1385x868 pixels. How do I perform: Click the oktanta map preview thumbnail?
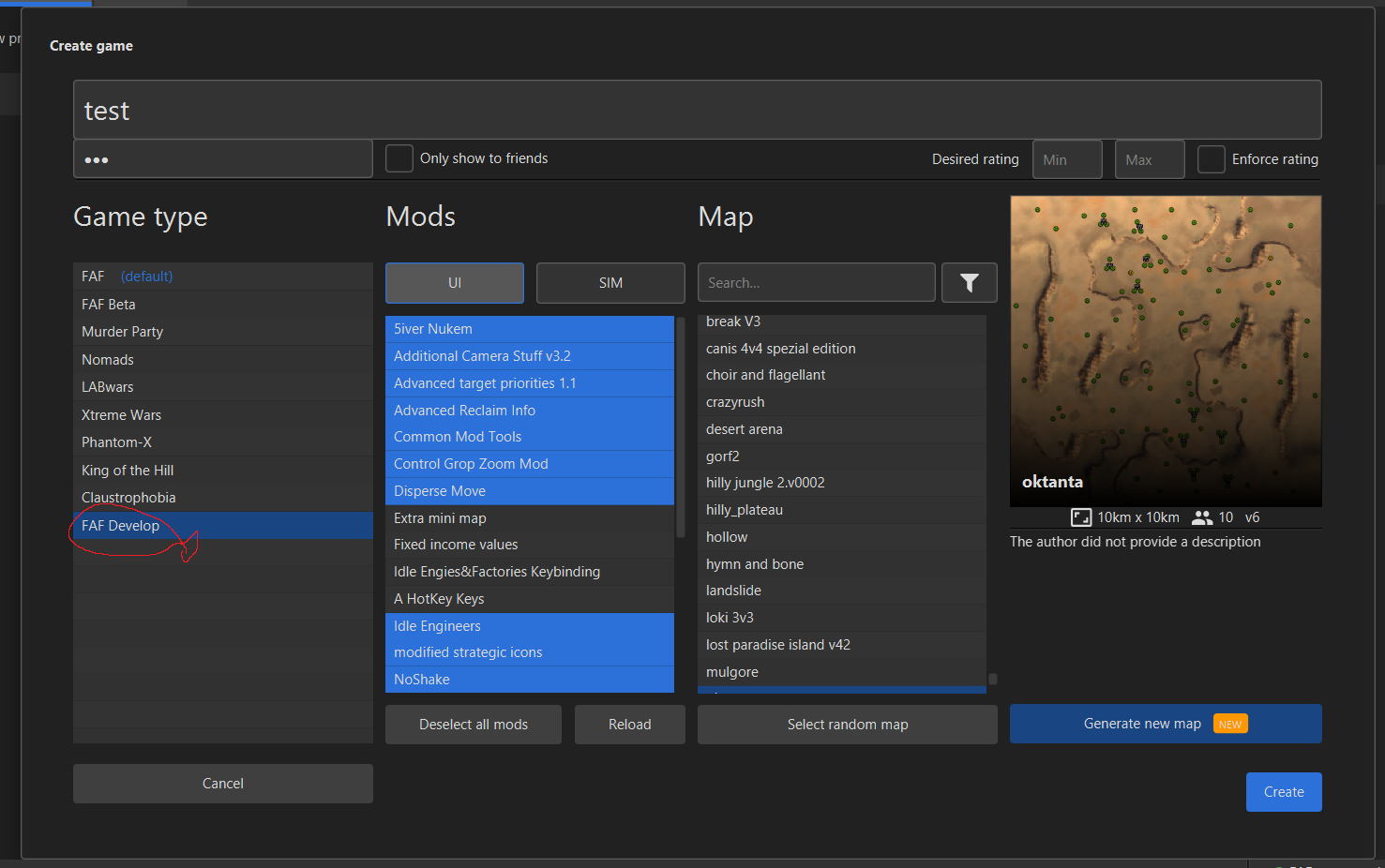[1166, 352]
